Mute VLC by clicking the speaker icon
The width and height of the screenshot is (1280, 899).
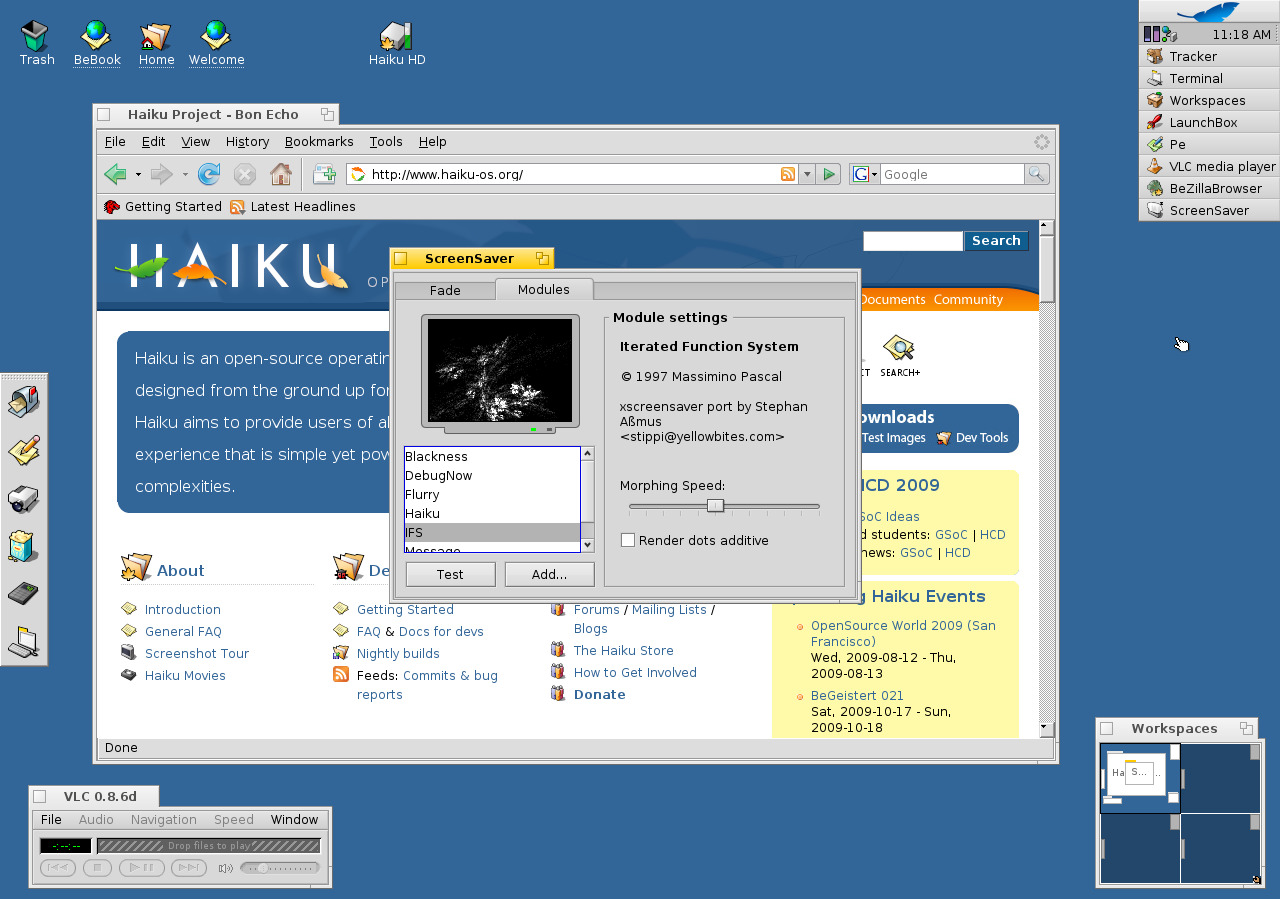tap(223, 868)
